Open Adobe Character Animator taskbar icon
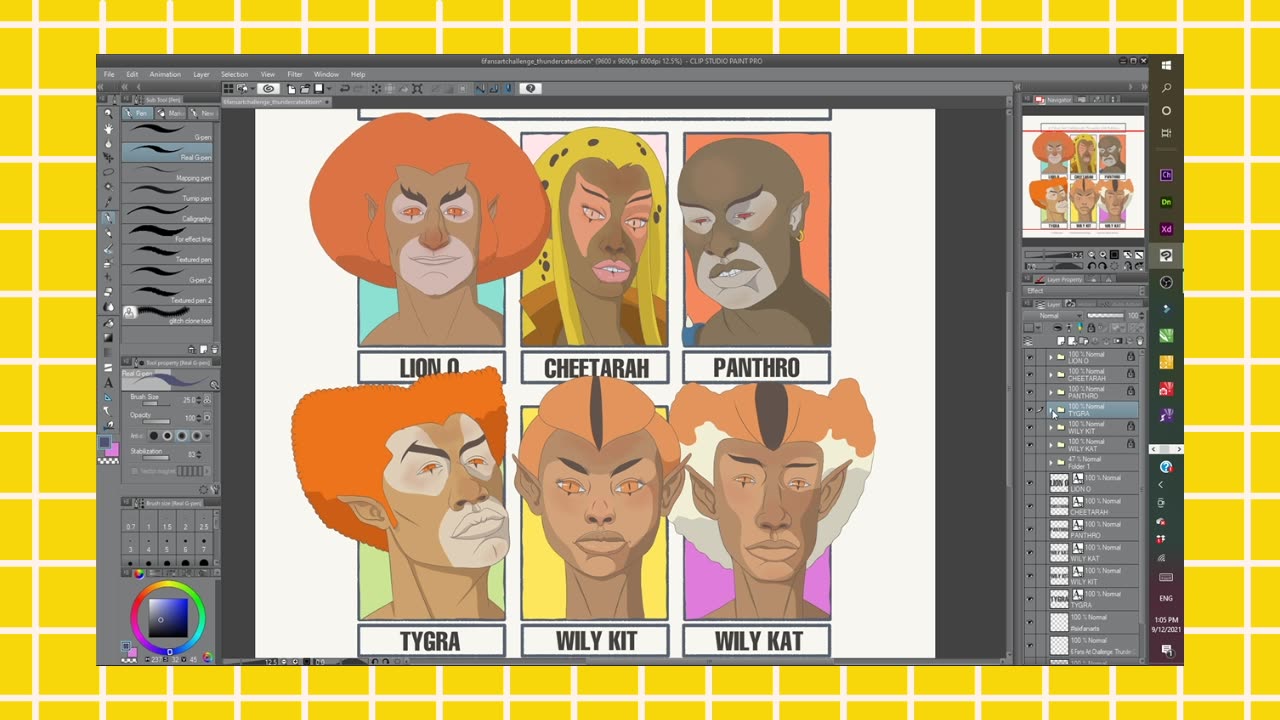1280x720 pixels. click(1166, 175)
